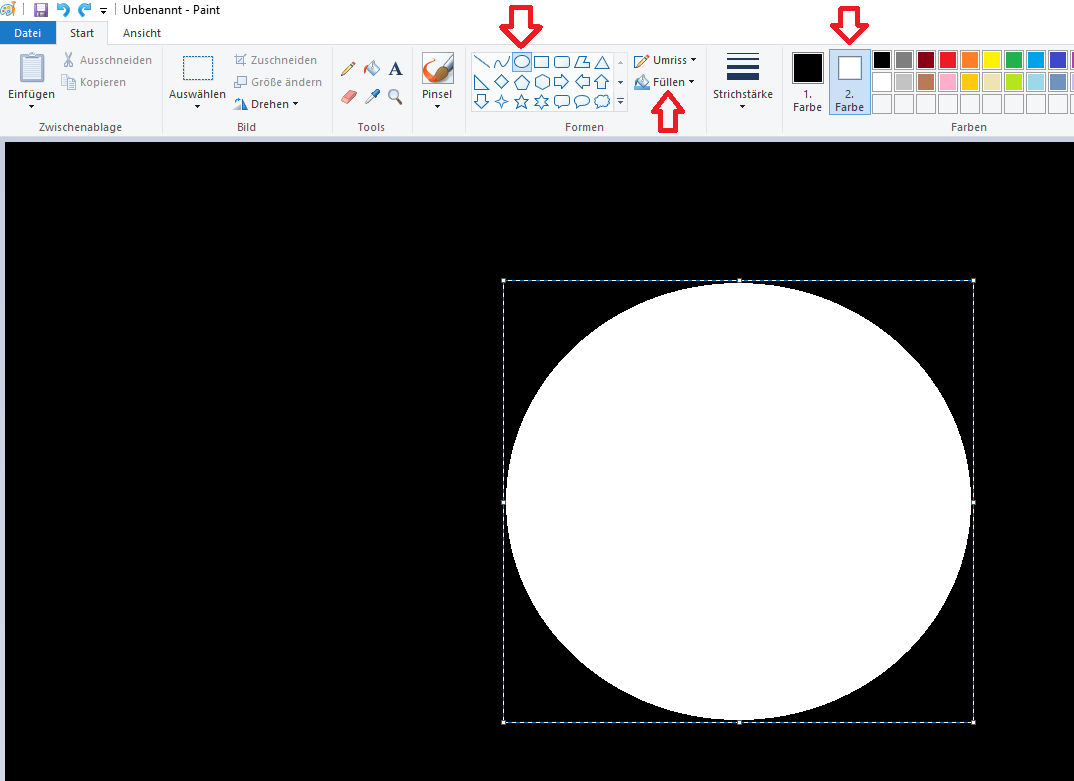The width and height of the screenshot is (1074, 781).
Task: Select the Text tool (A)
Action: [x=395, y=69]
